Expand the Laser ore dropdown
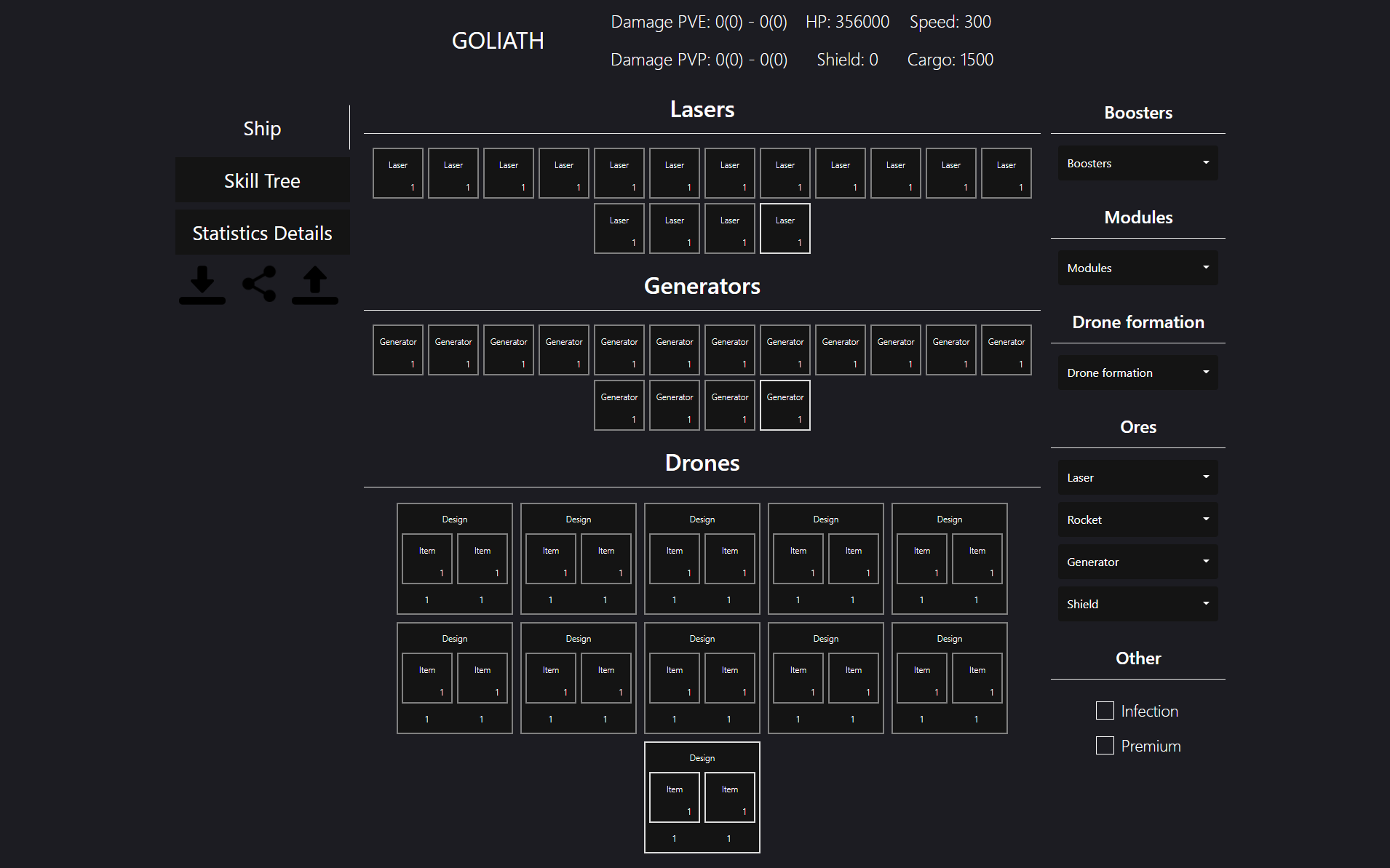This screenshot has height=868, width=1390. click(x=1137, y=477)
